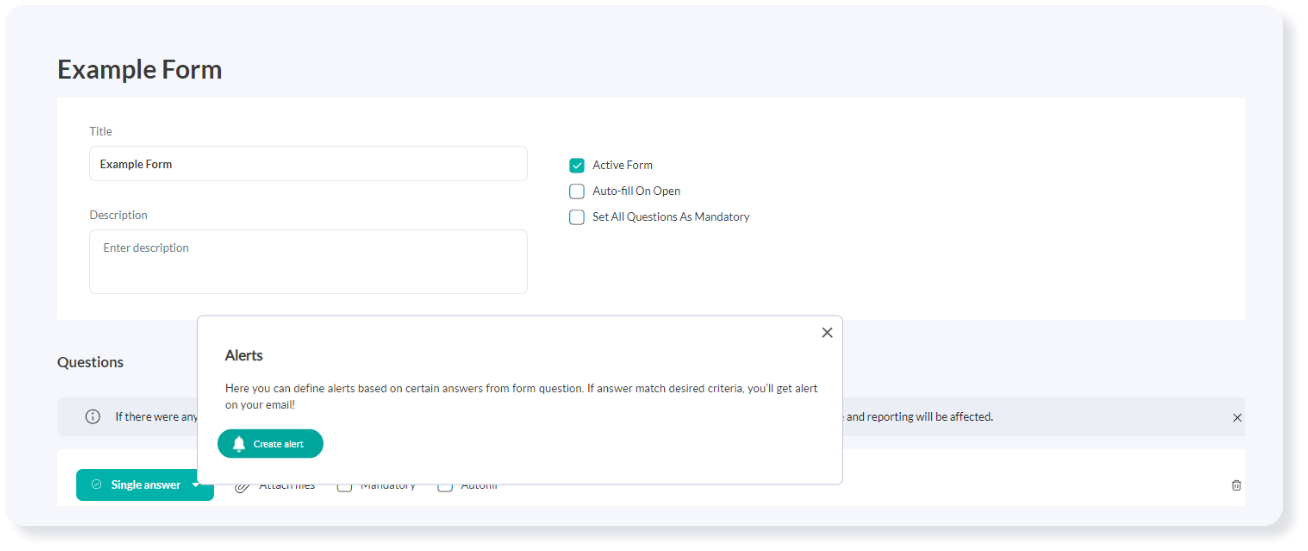Click the Alerts popup heading
Image resolution: width=1308 pixels, height=551 pixels.
coord(244,356)
